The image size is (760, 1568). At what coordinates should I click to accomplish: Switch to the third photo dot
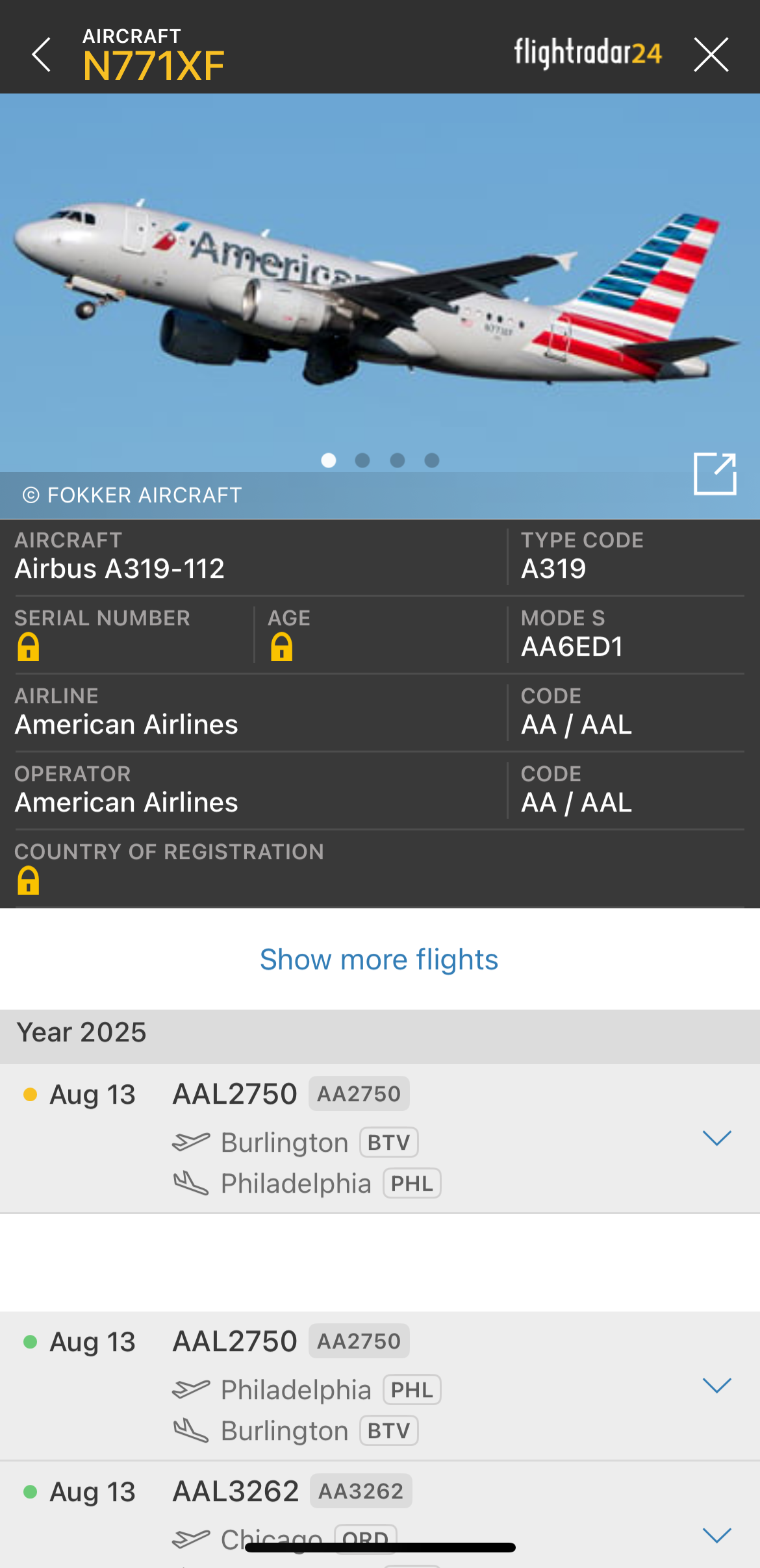[398, 460]
